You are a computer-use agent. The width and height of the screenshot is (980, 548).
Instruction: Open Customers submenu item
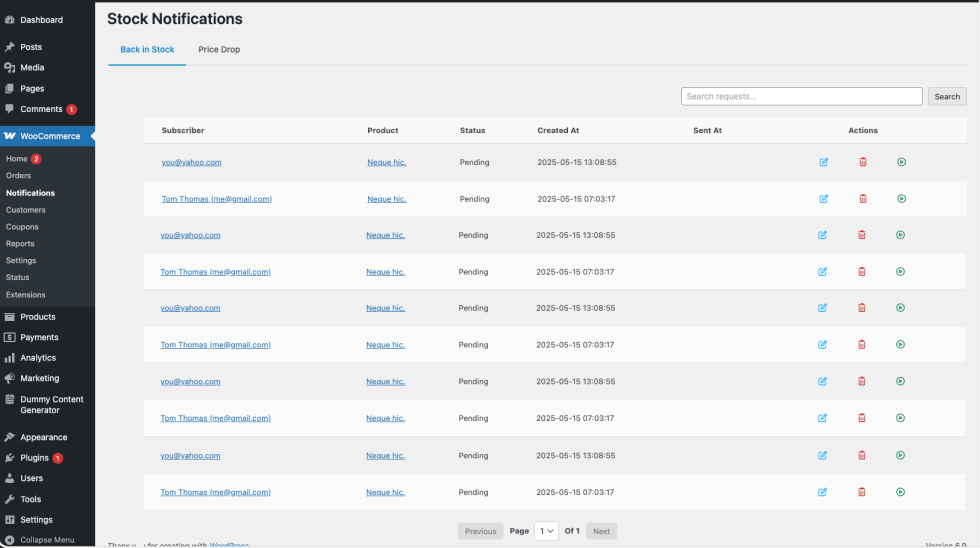click(x=26, y=210)
